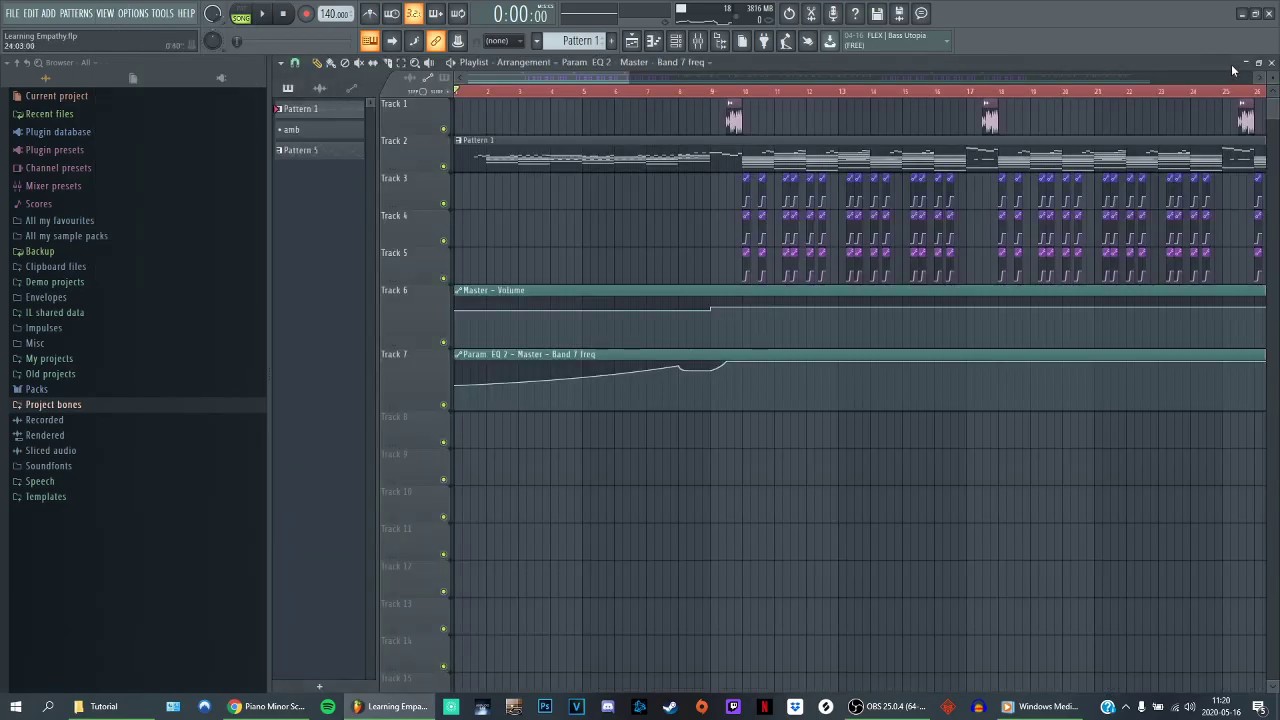This screenshot has width=1280, height=720.
Task: Select Pattern 5 in the picker panel
Action: 319,150
